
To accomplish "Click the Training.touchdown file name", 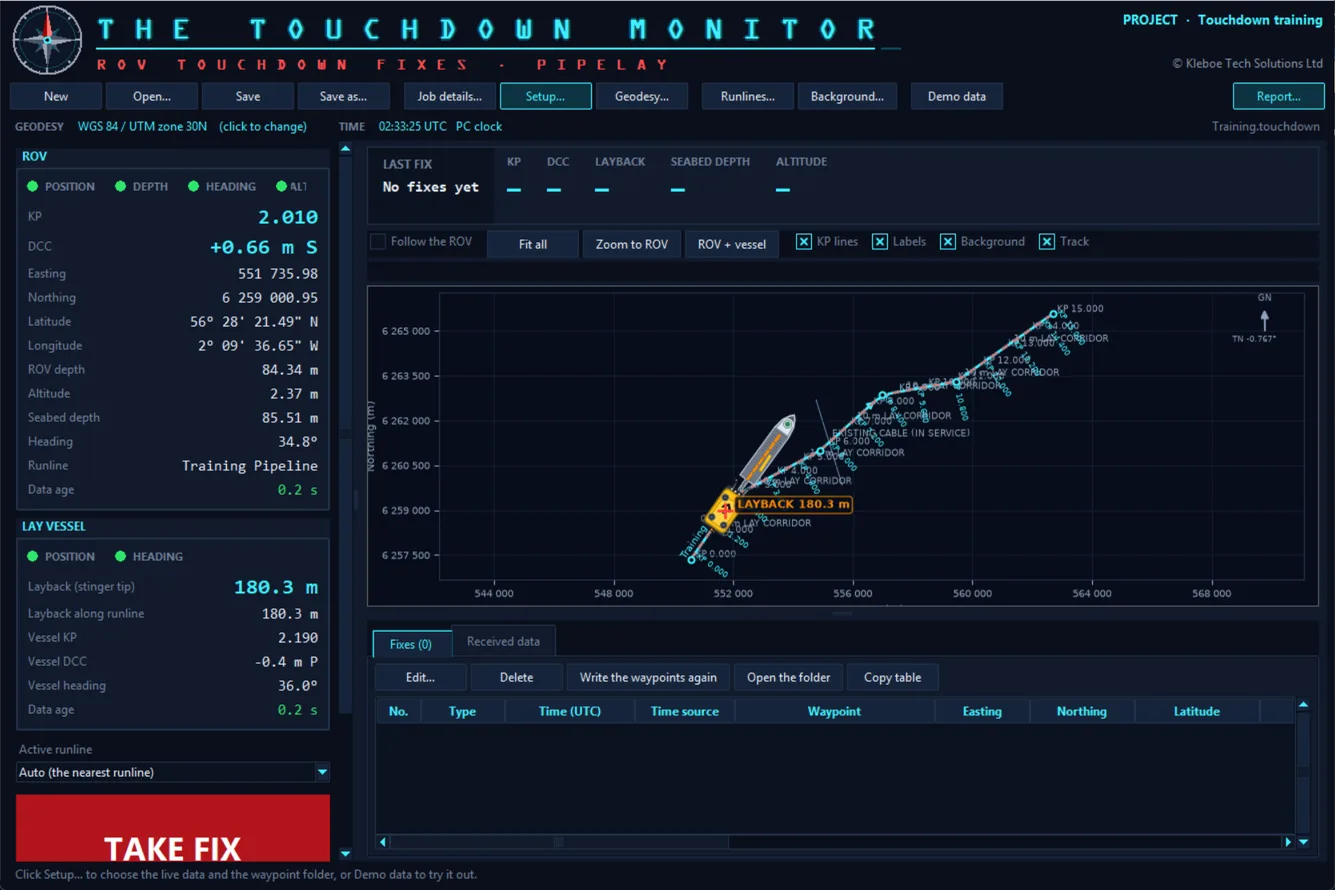I will [x=1266, y=126].
